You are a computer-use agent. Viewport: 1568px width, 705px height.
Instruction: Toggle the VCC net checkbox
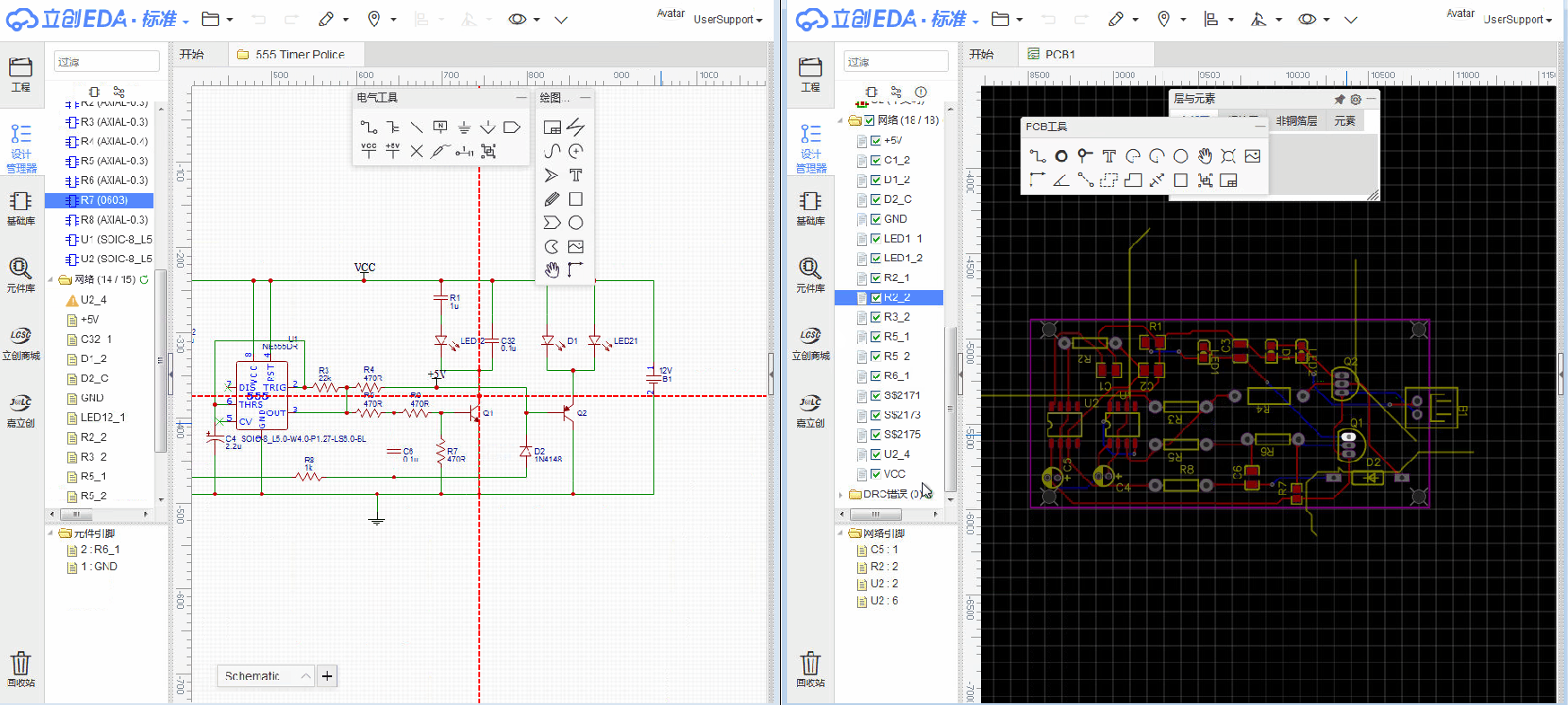(875, 474)
